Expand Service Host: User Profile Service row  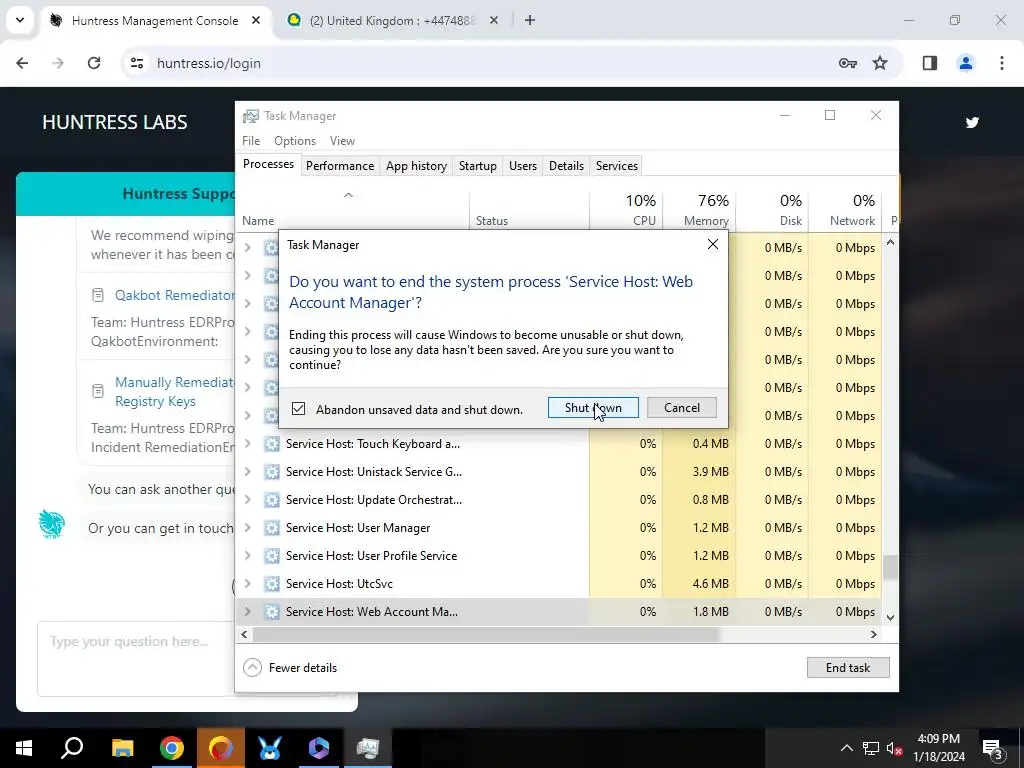pyautogui.click(x=248, y=556)
